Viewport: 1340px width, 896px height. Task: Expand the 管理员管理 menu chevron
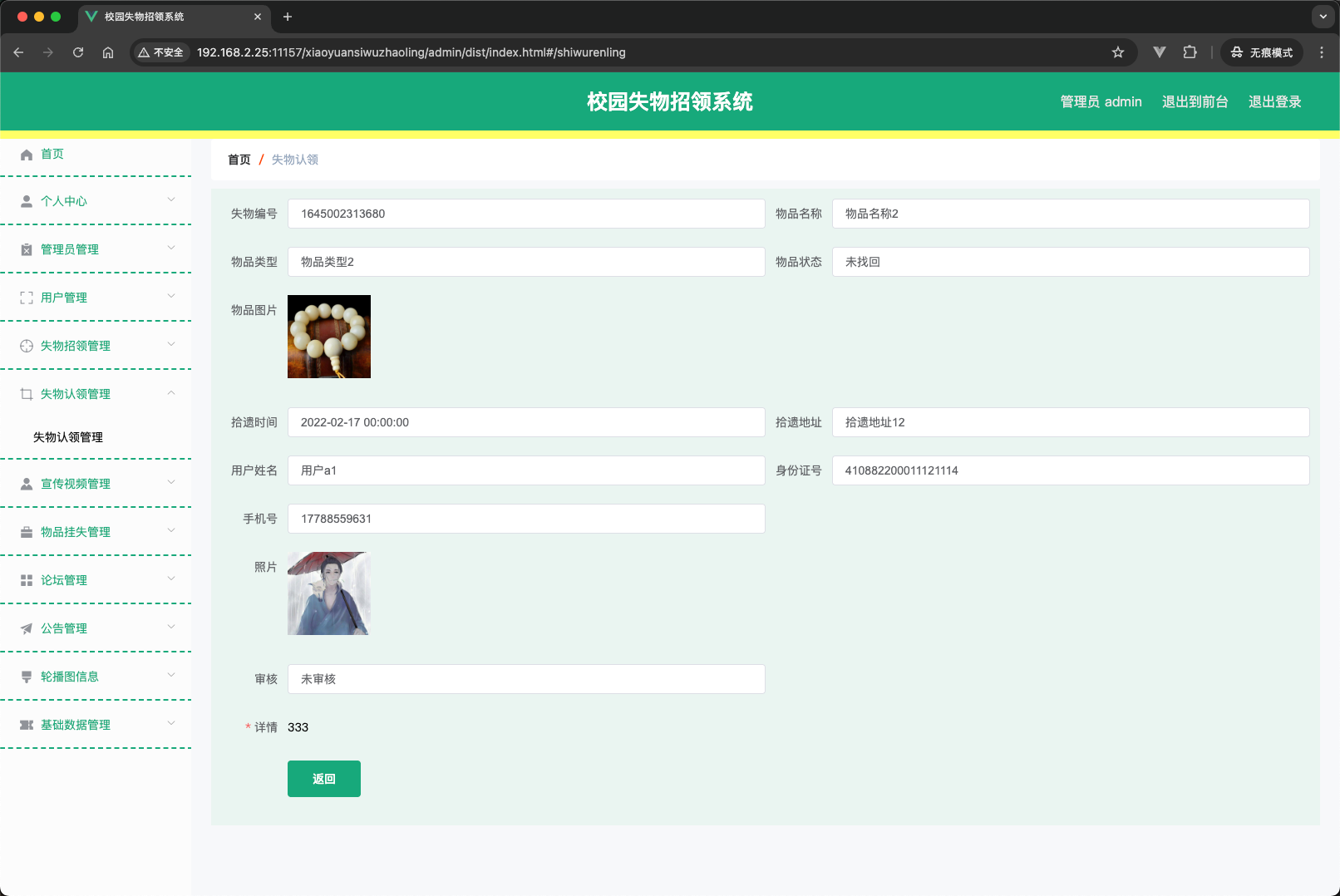171,248
